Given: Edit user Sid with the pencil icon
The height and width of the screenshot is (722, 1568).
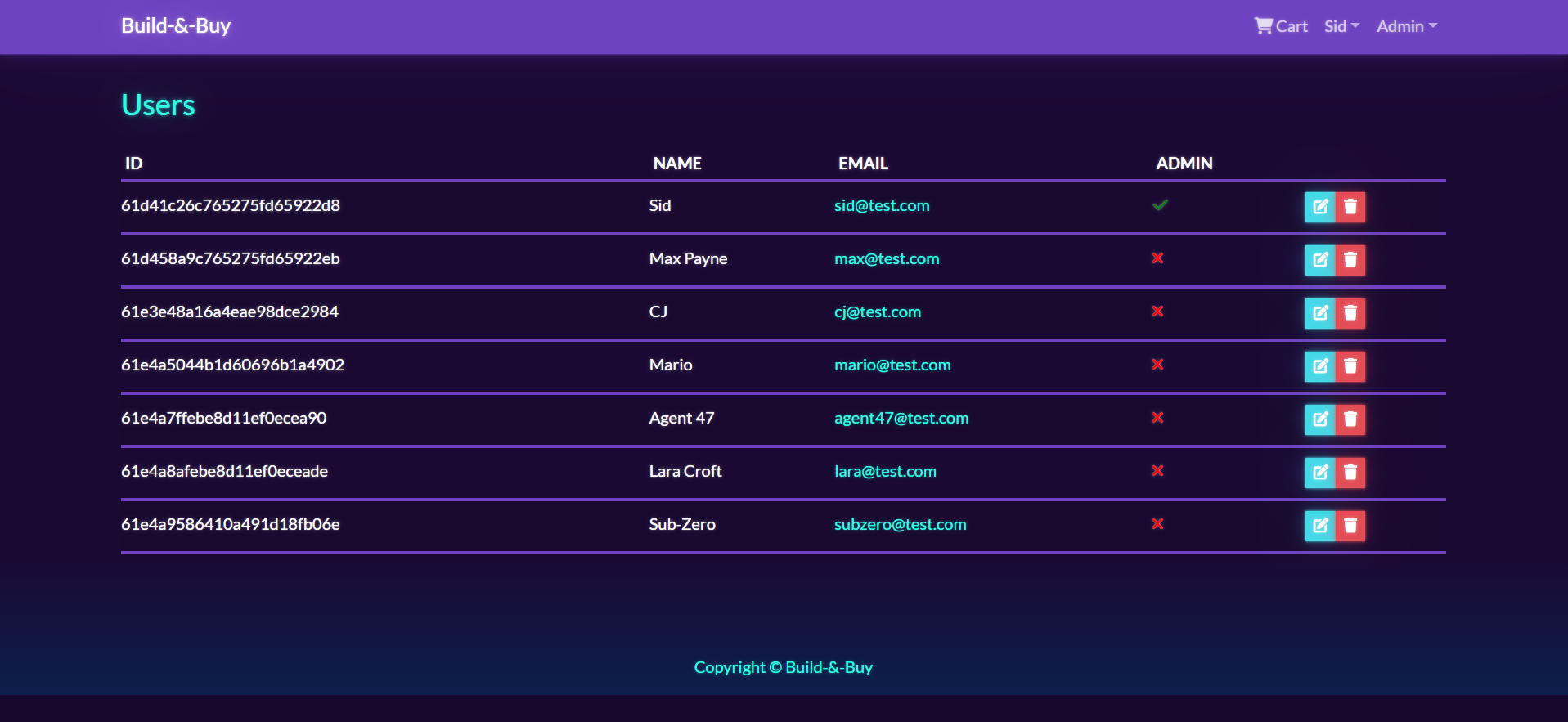Looking at the screenshot, I should (1319, 207).
